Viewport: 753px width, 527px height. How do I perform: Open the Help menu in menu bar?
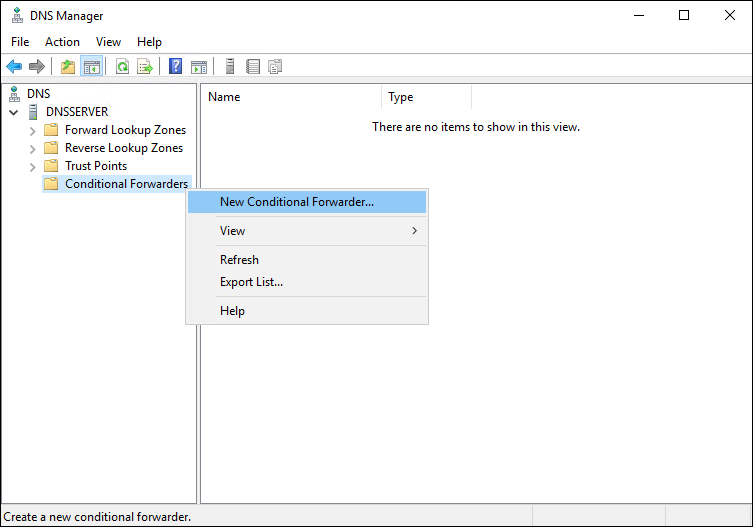[149, 42]
